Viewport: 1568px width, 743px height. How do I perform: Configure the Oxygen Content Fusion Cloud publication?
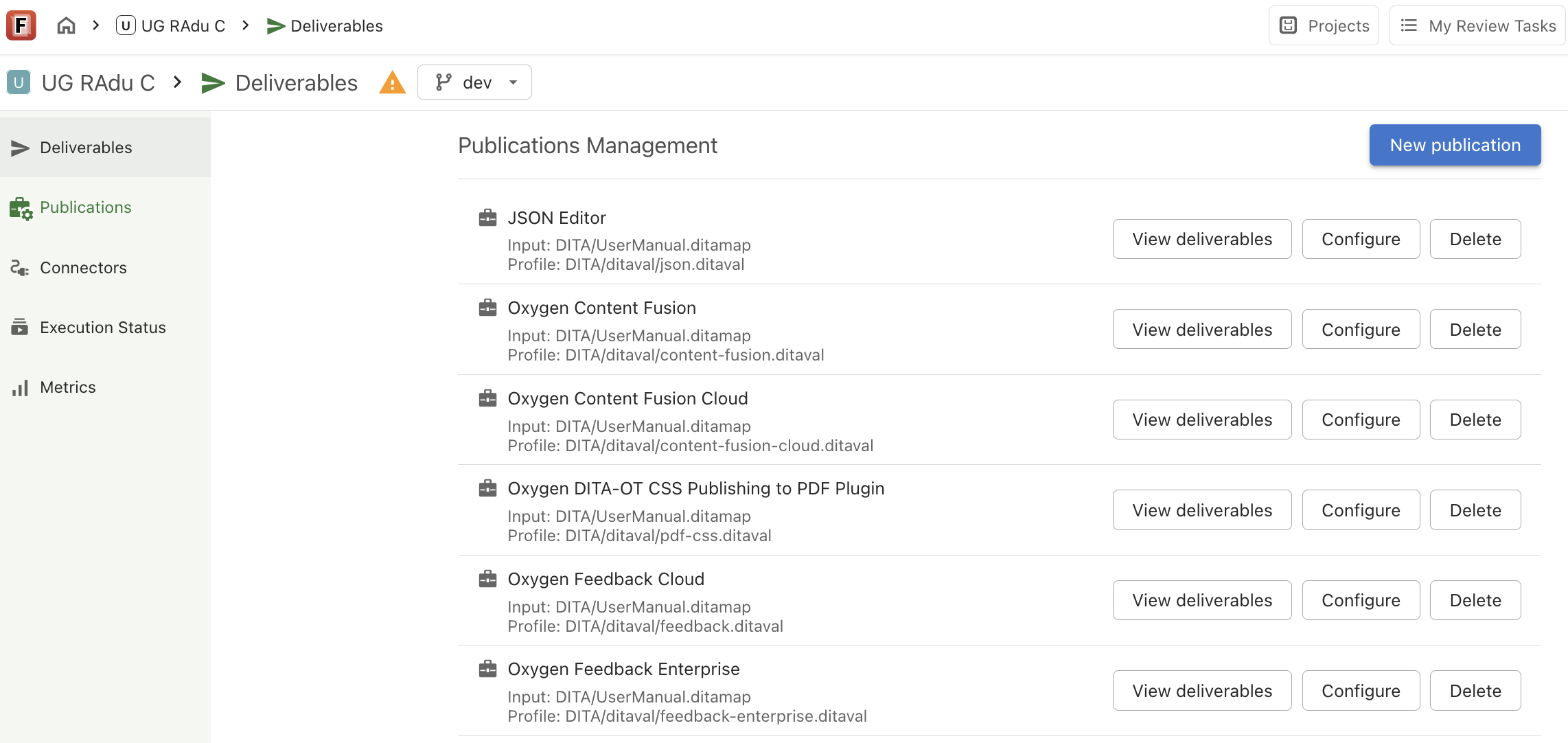1360,420
